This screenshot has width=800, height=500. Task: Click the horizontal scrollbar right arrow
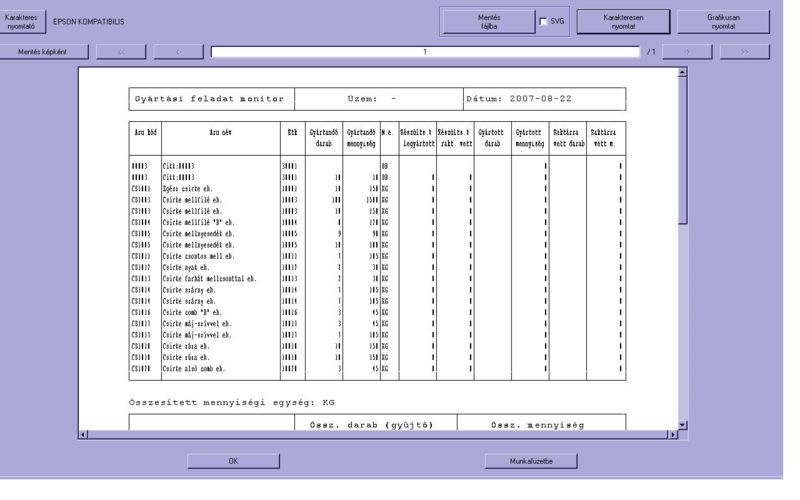(x=671, y=434)
